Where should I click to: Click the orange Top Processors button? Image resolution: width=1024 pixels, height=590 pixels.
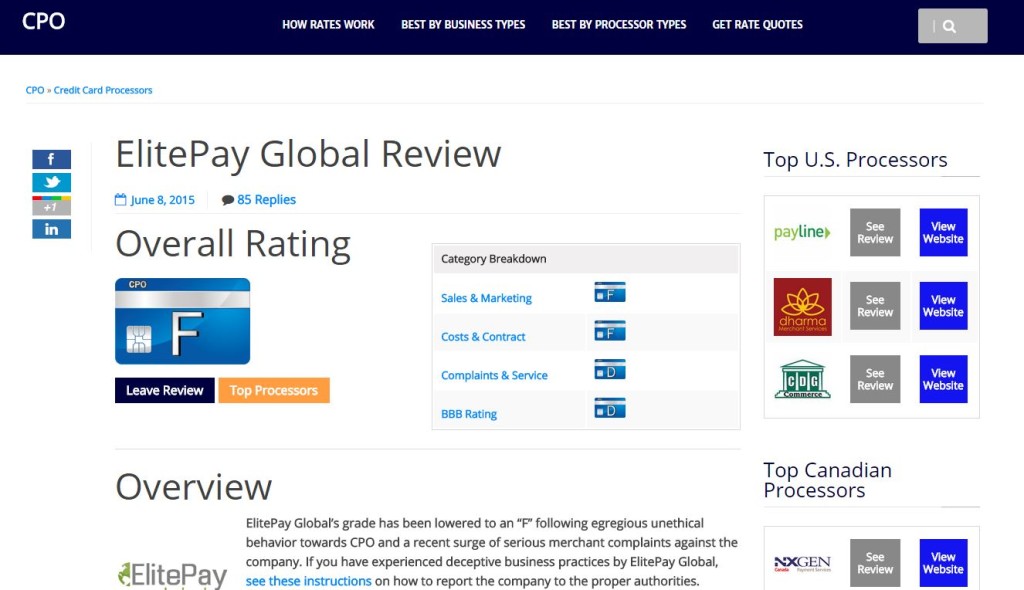[x=273, y=390]
